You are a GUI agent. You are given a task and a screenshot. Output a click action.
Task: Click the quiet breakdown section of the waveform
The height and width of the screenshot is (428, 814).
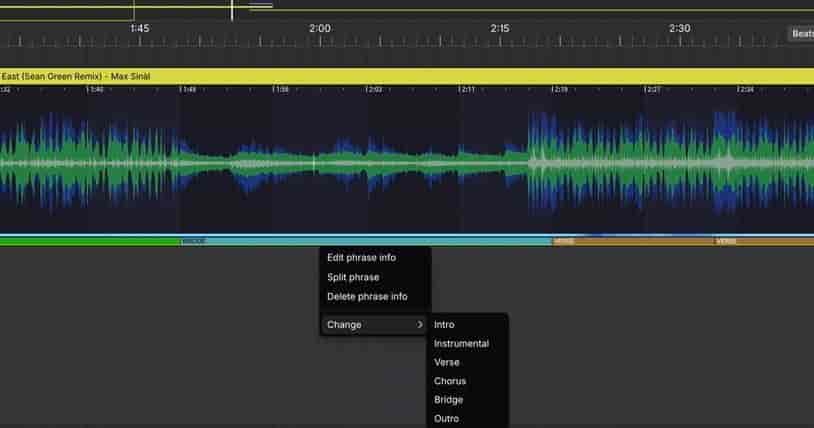[350, 163]
